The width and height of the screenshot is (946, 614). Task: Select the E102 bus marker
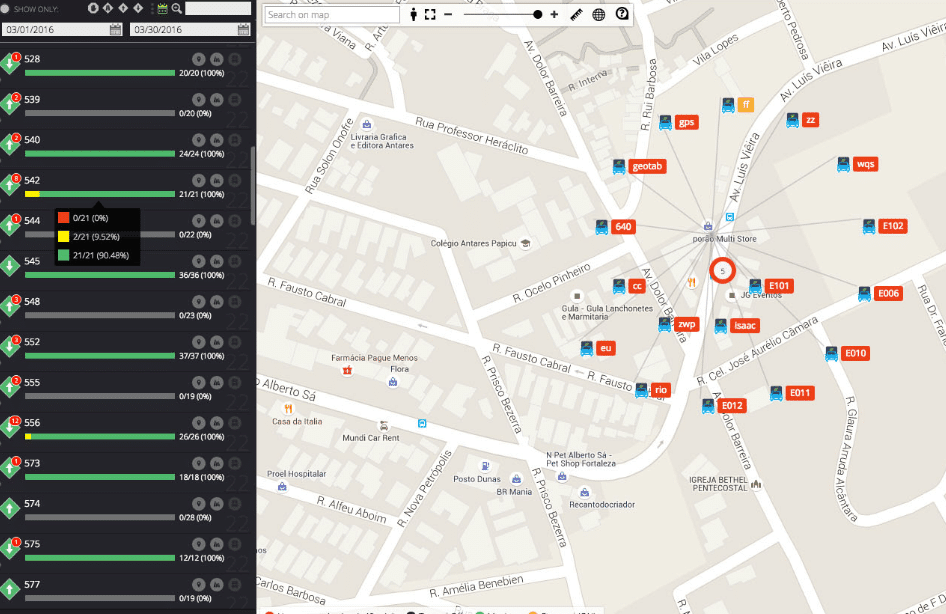click(885, 226)
